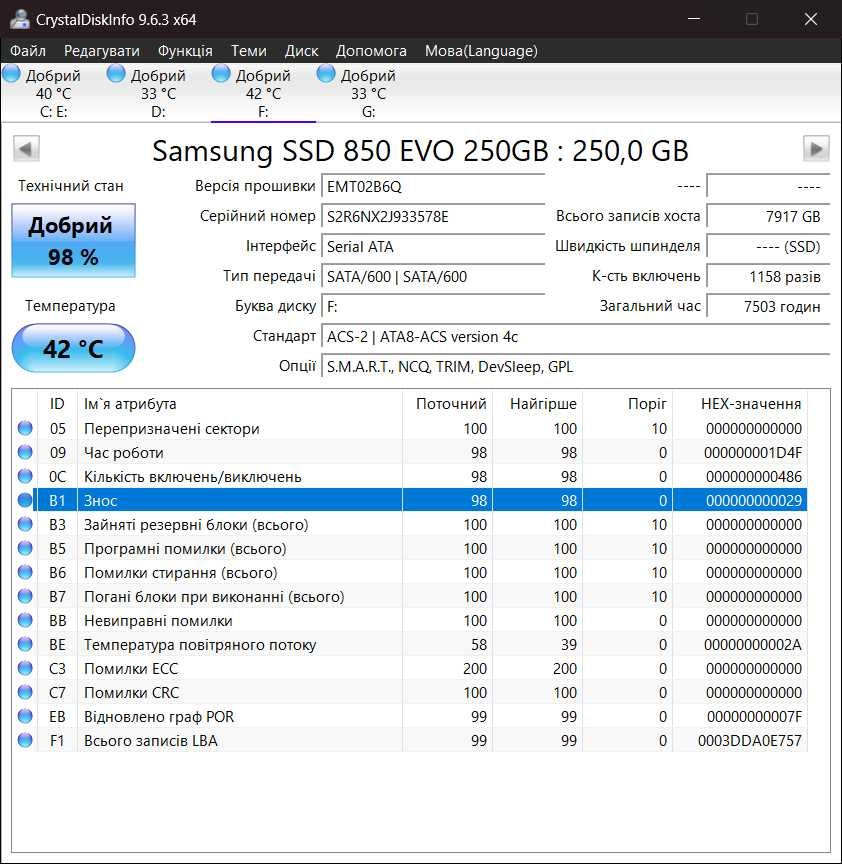The height and width of the screenshot is (864, 842).
Task: Click status dot of attribute EB
Action: coord(25,716)
